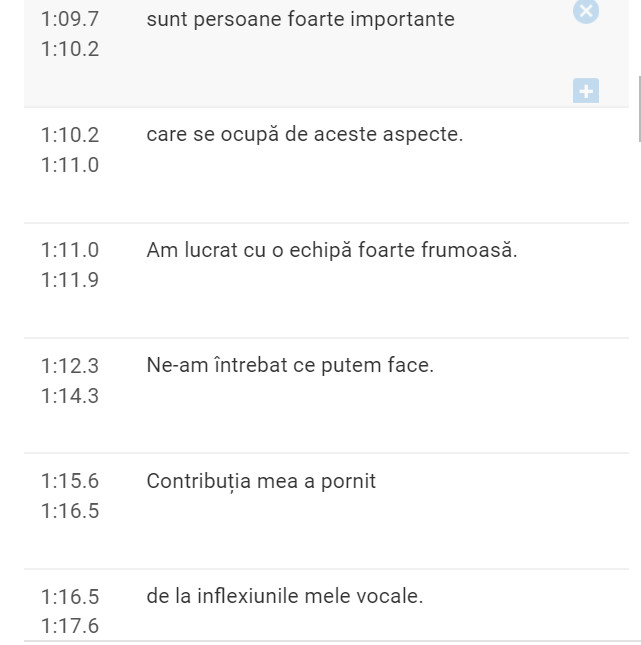641x645 pixels.
Task: Edit subtitle "Am lucrat cu o echipă foarte frumoasă."
Action: point(331,250)
